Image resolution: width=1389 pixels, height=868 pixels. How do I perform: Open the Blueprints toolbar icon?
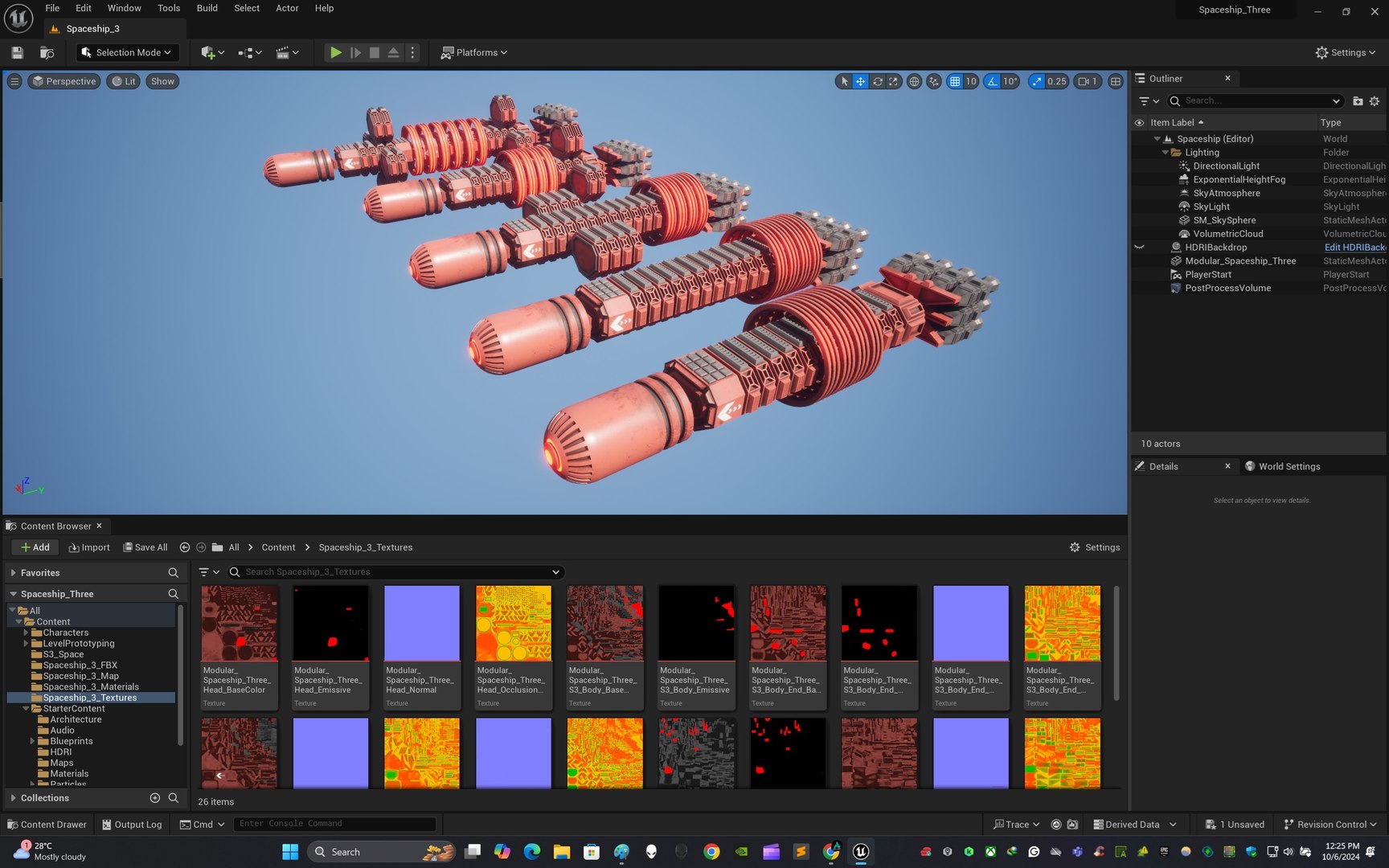coord(250,52)
